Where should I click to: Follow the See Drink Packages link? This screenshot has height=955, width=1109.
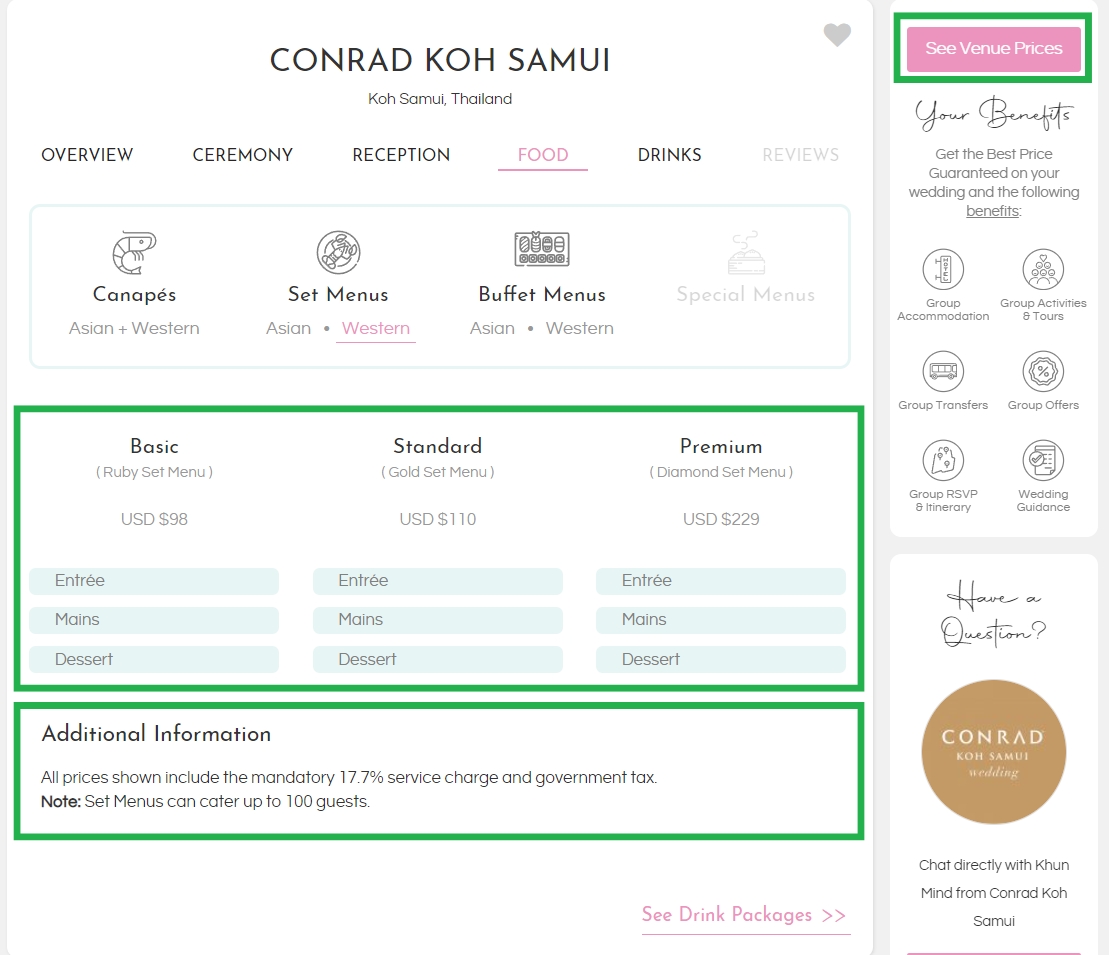(745, 915)
